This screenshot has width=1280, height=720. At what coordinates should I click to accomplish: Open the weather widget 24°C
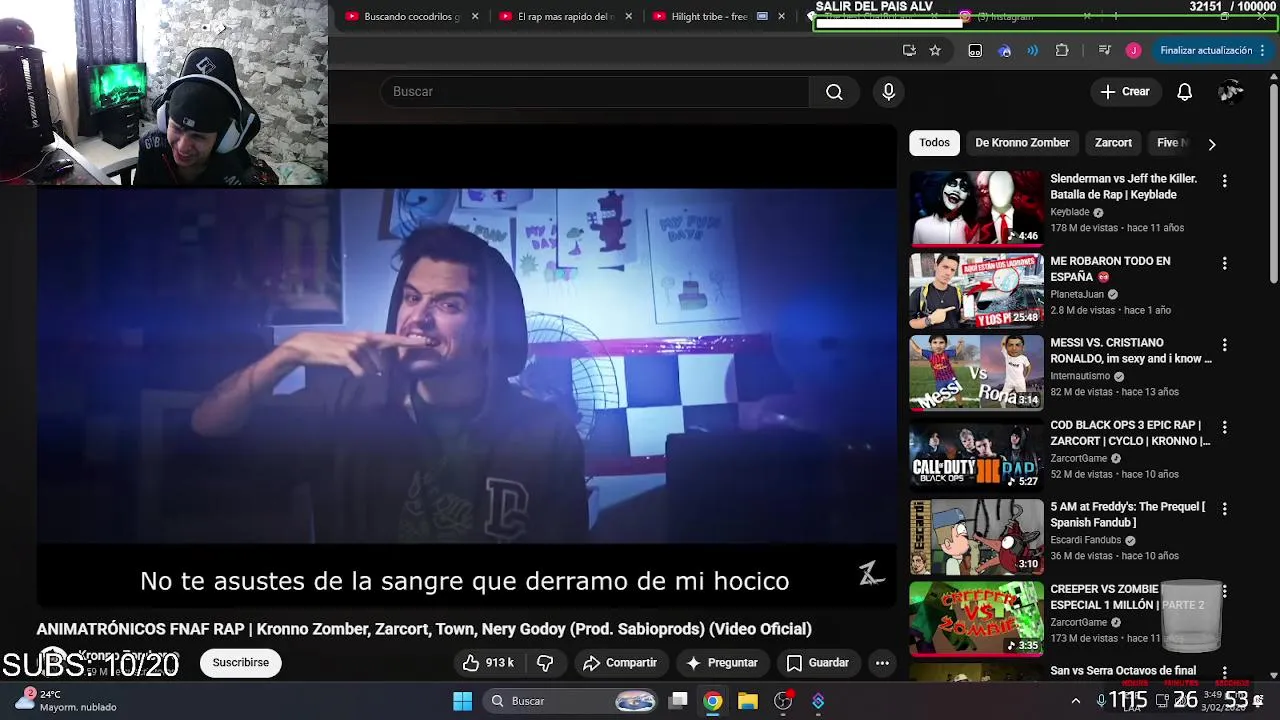68,700
